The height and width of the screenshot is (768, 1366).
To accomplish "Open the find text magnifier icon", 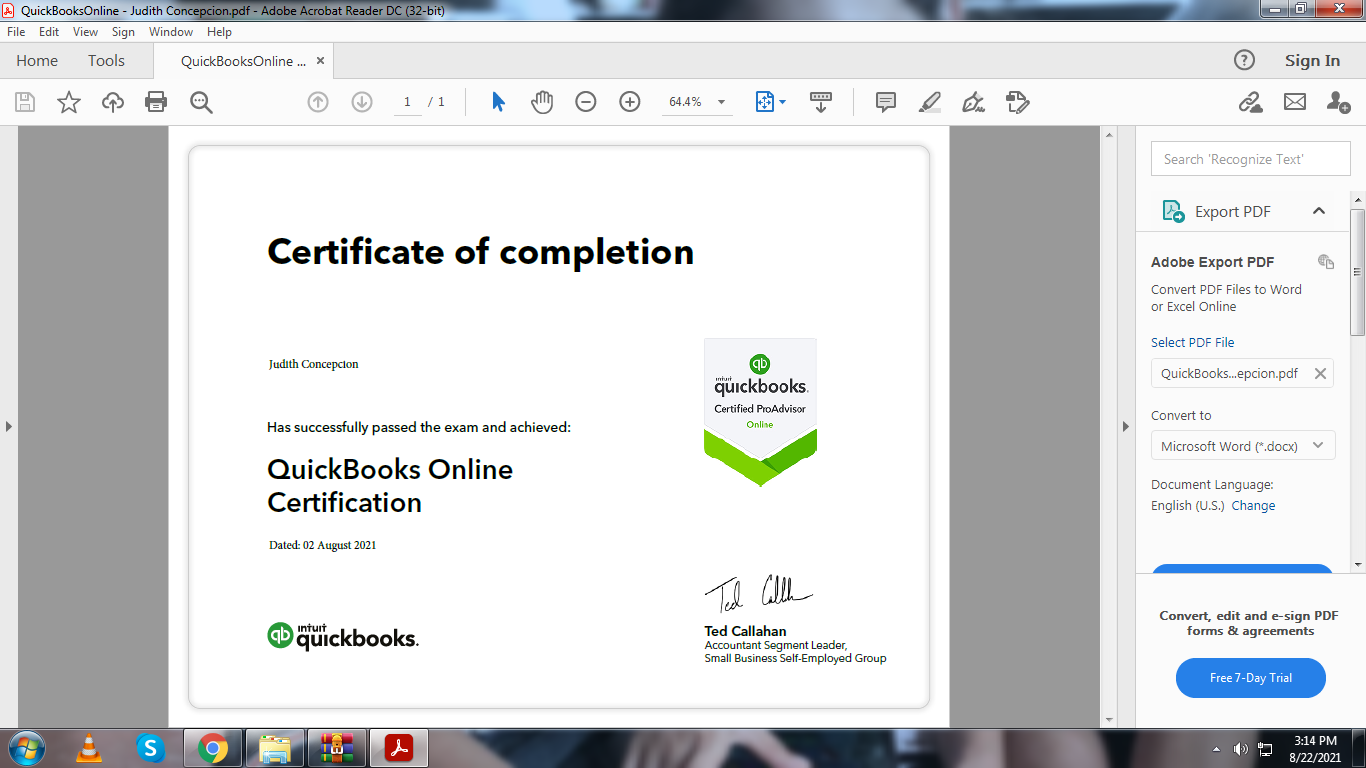I will point(201,102).
